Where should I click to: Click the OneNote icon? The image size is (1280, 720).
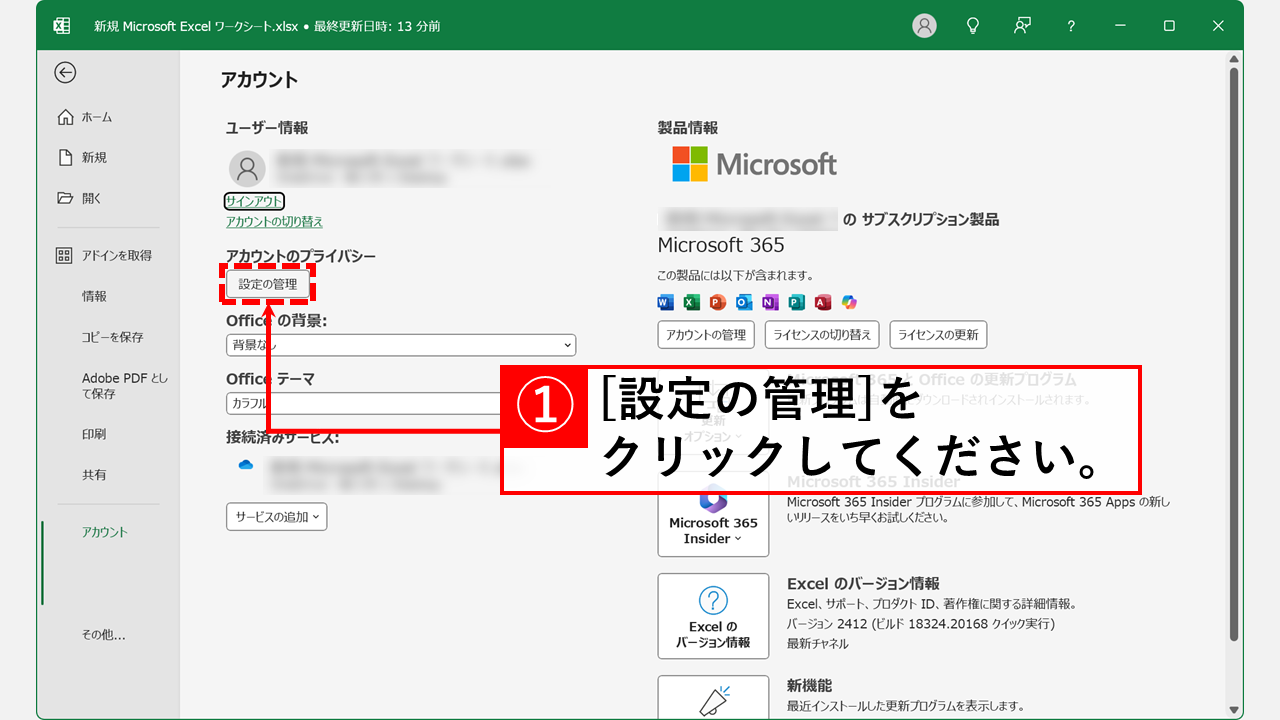click(x=768, y=302)
